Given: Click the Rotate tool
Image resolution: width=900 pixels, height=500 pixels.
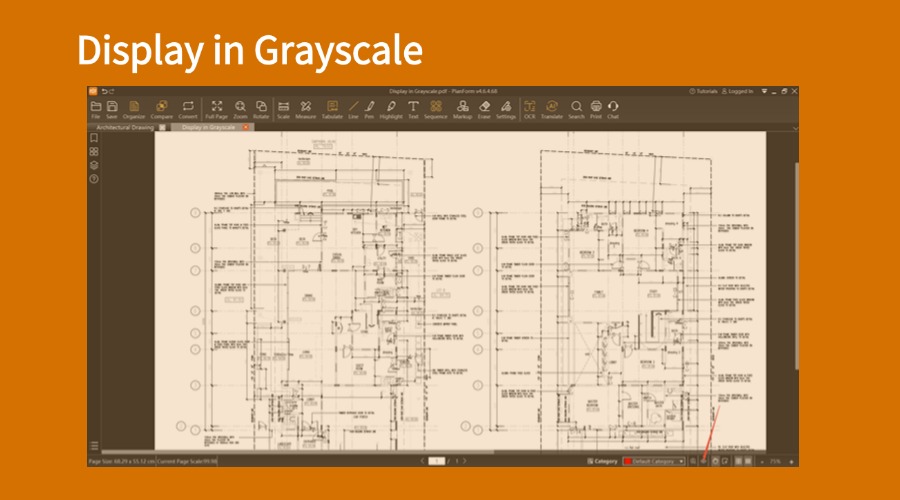Looking at the screenshot, I should tap(261, 109).
